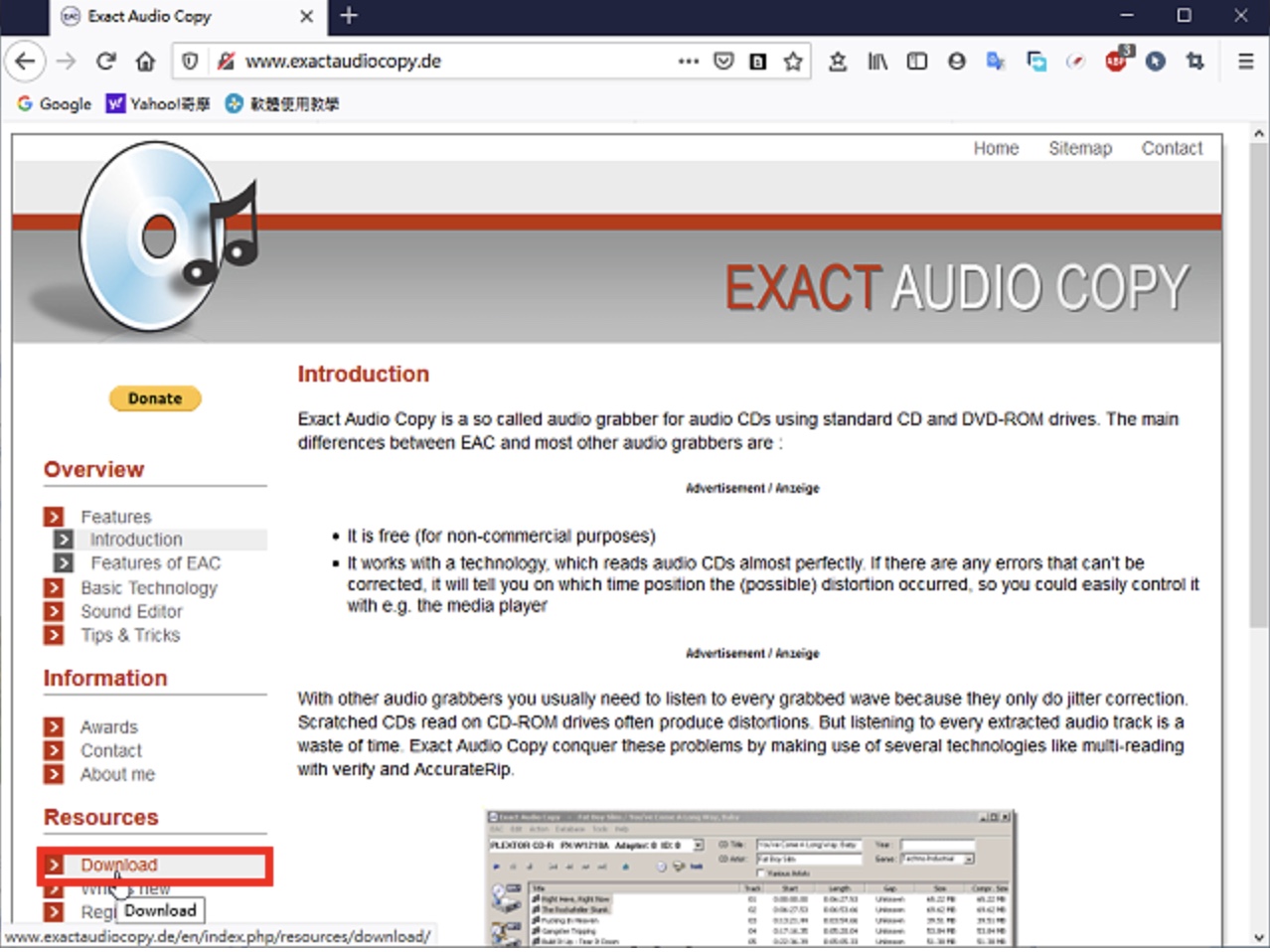Viewport: 1270px width, 952px height.
Task: Bookmark this page with the star
Action: pyautogui.click(x=793, y=62)
